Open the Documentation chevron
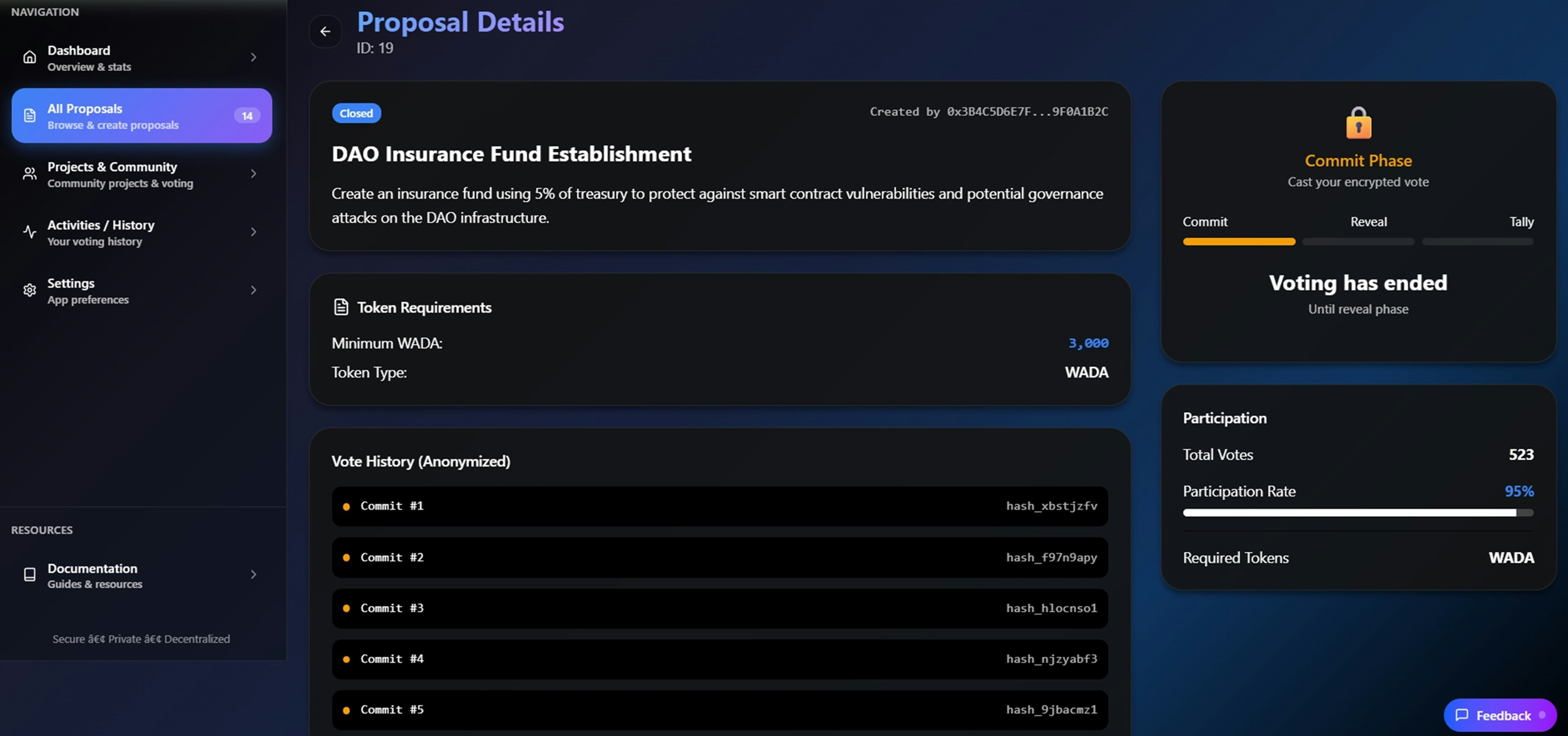The height and width of the screenshot is (736, 1568). click(x=253, y=575)
